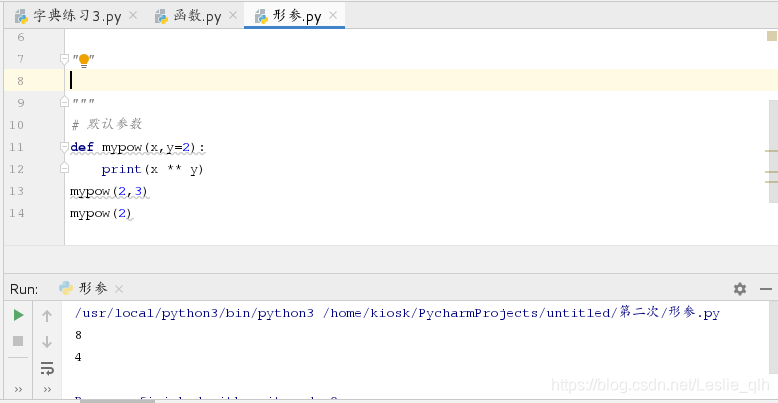Screen dimensions: 778x403
Task: Toggle soft-wrap in the Run console
Action: [47, 368]
